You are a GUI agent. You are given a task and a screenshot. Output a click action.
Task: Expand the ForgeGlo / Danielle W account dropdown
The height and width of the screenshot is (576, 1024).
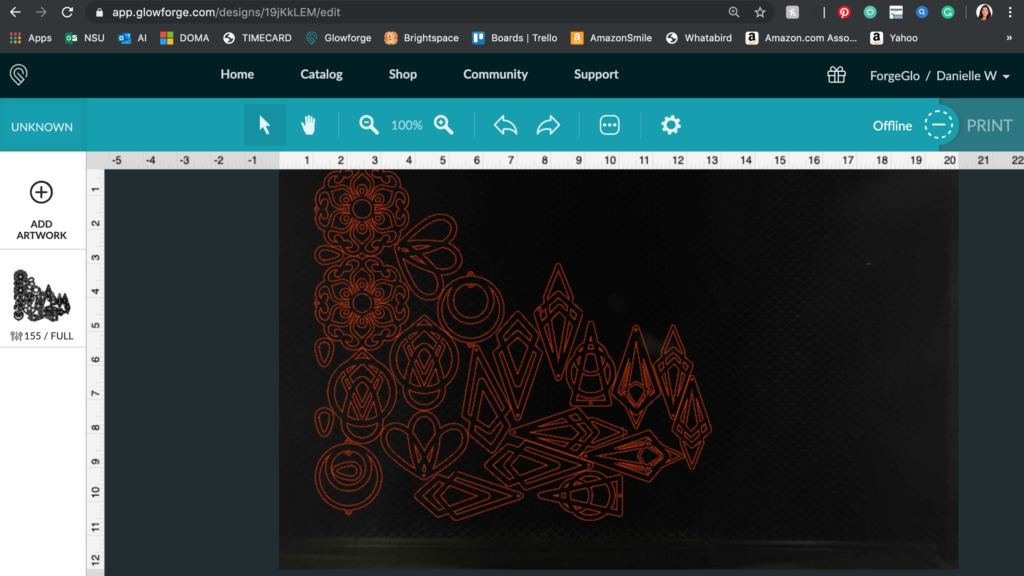(x=940, y=76)
